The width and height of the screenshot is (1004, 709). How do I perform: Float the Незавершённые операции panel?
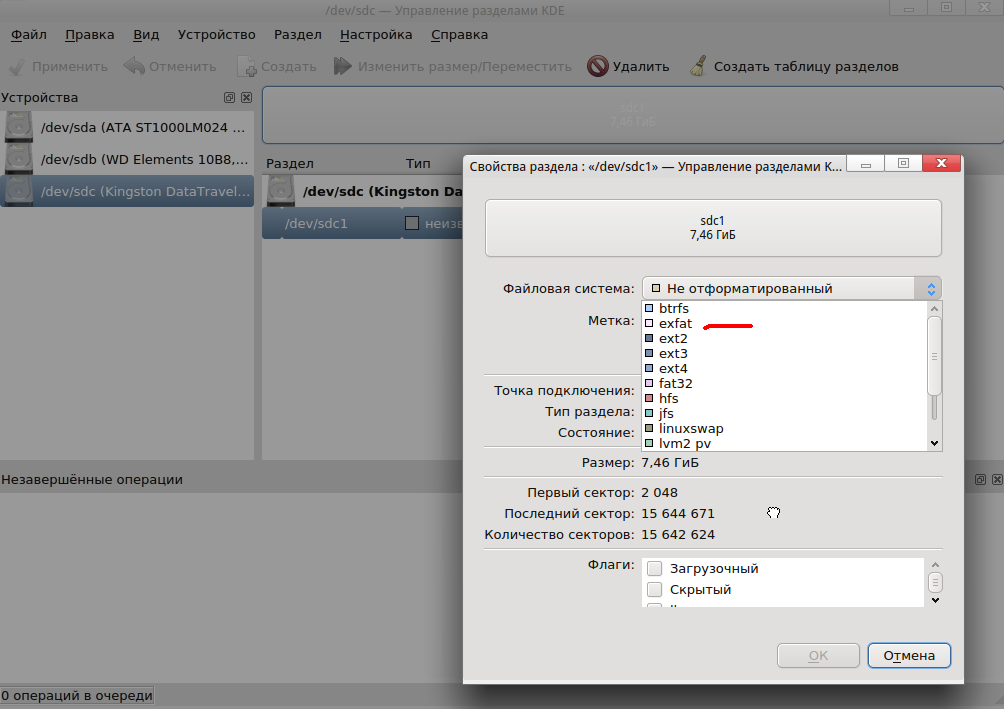980,479
